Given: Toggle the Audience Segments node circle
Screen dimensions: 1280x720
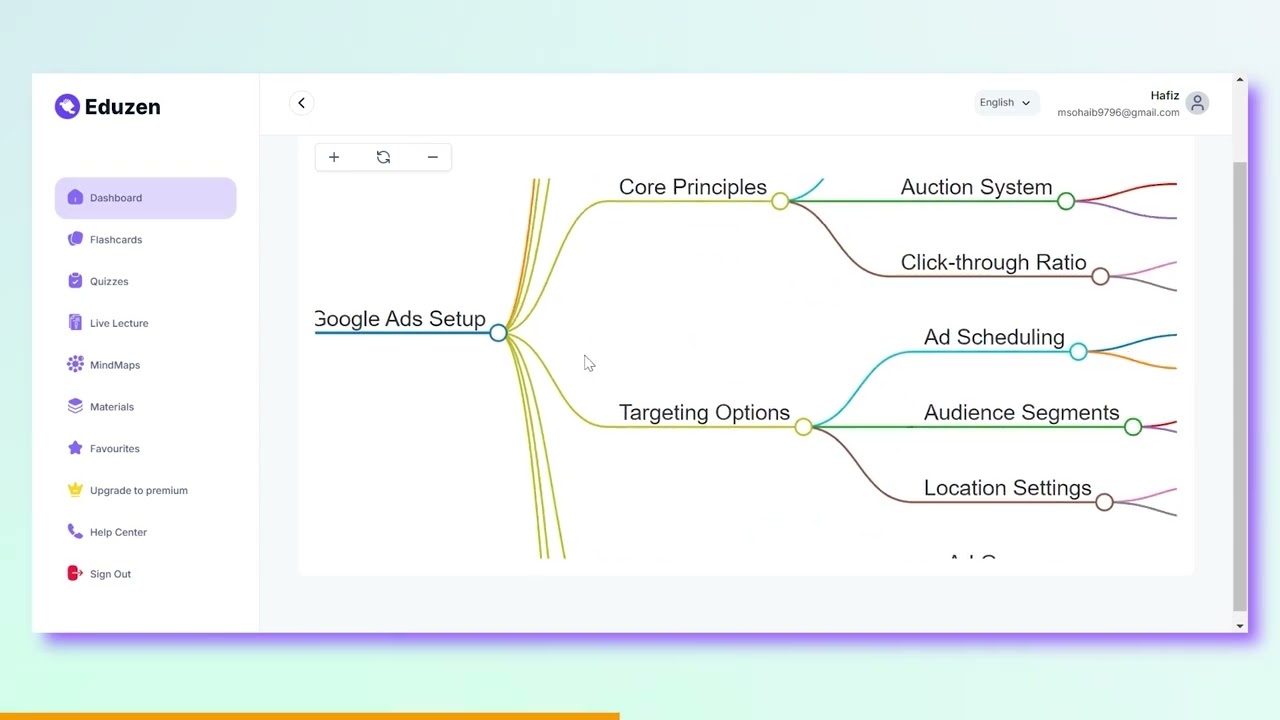Looking at the screenshot, I should pyautogui.click(x=1133, y=427).
